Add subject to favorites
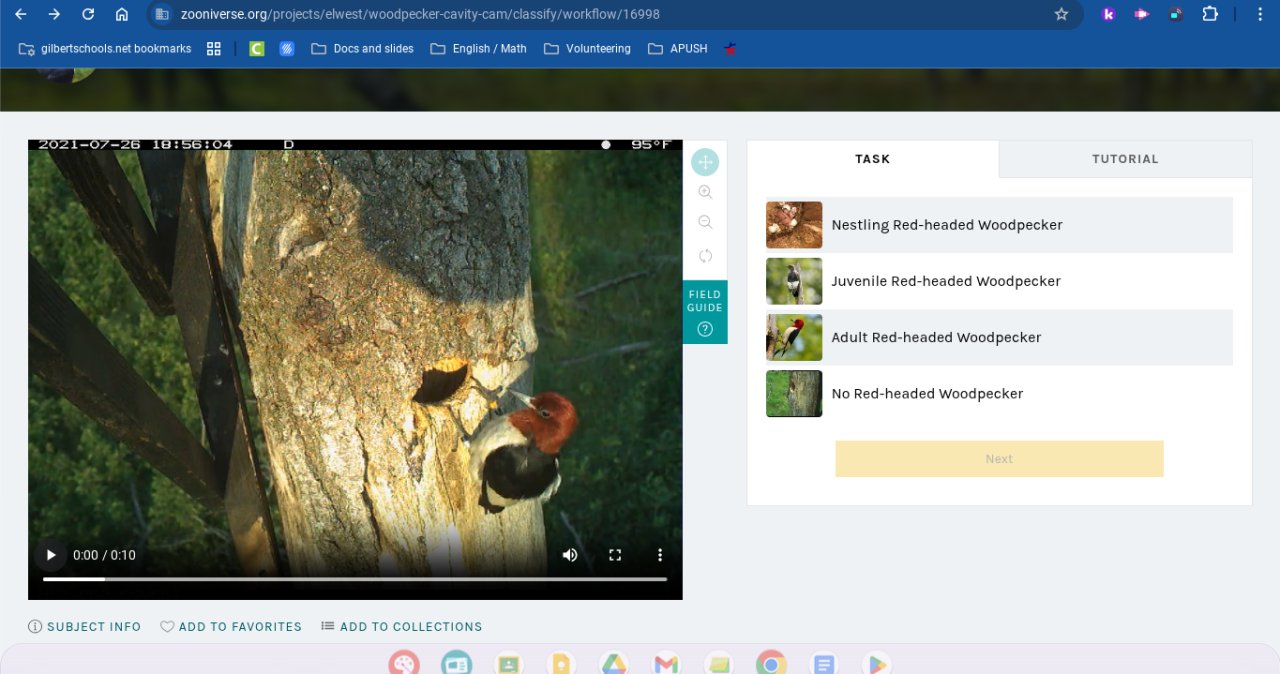 231,627
